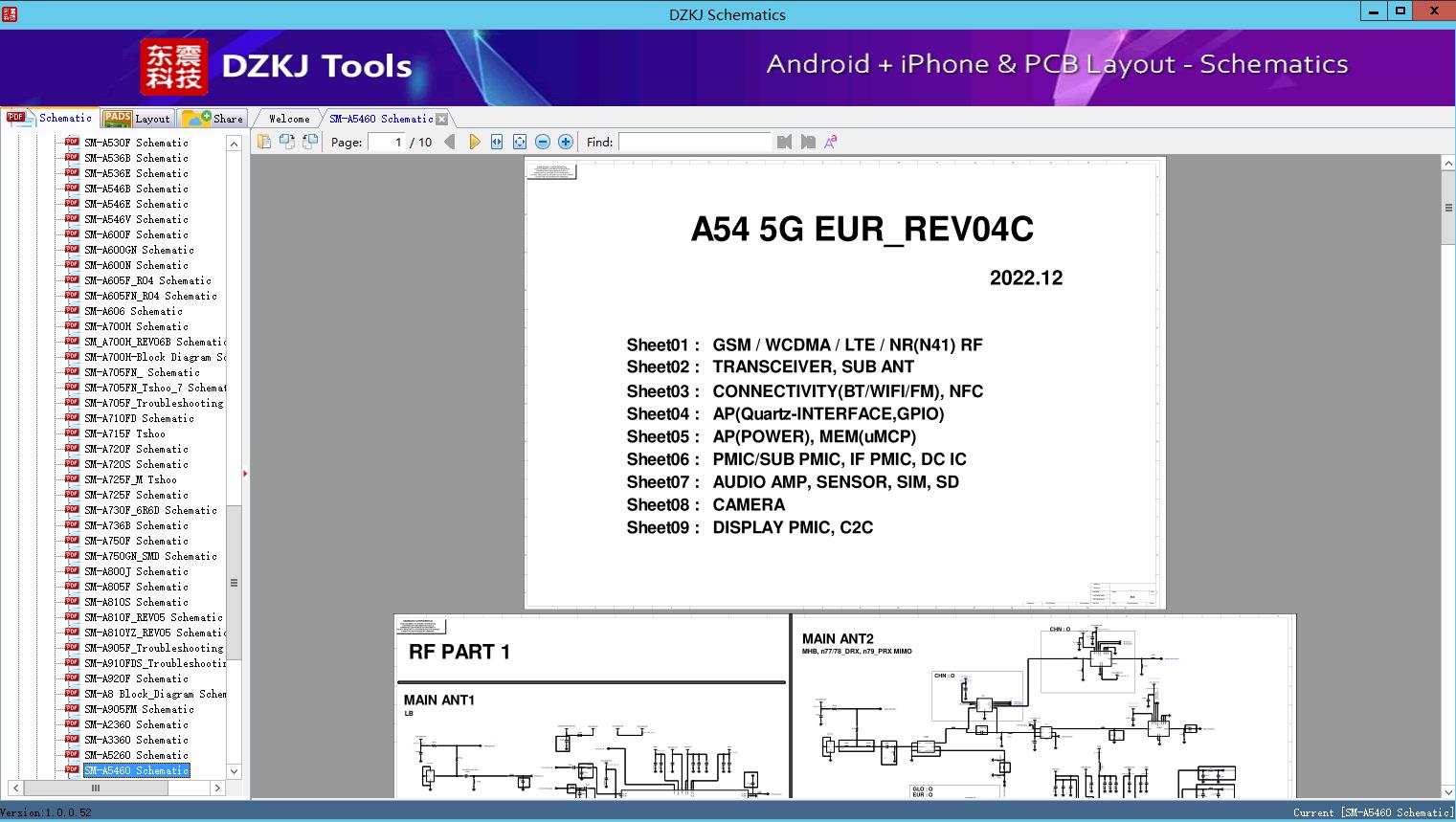Open the Welcome document tab
Viewport: 1456px width, 822px height.
tap(289, 119)
